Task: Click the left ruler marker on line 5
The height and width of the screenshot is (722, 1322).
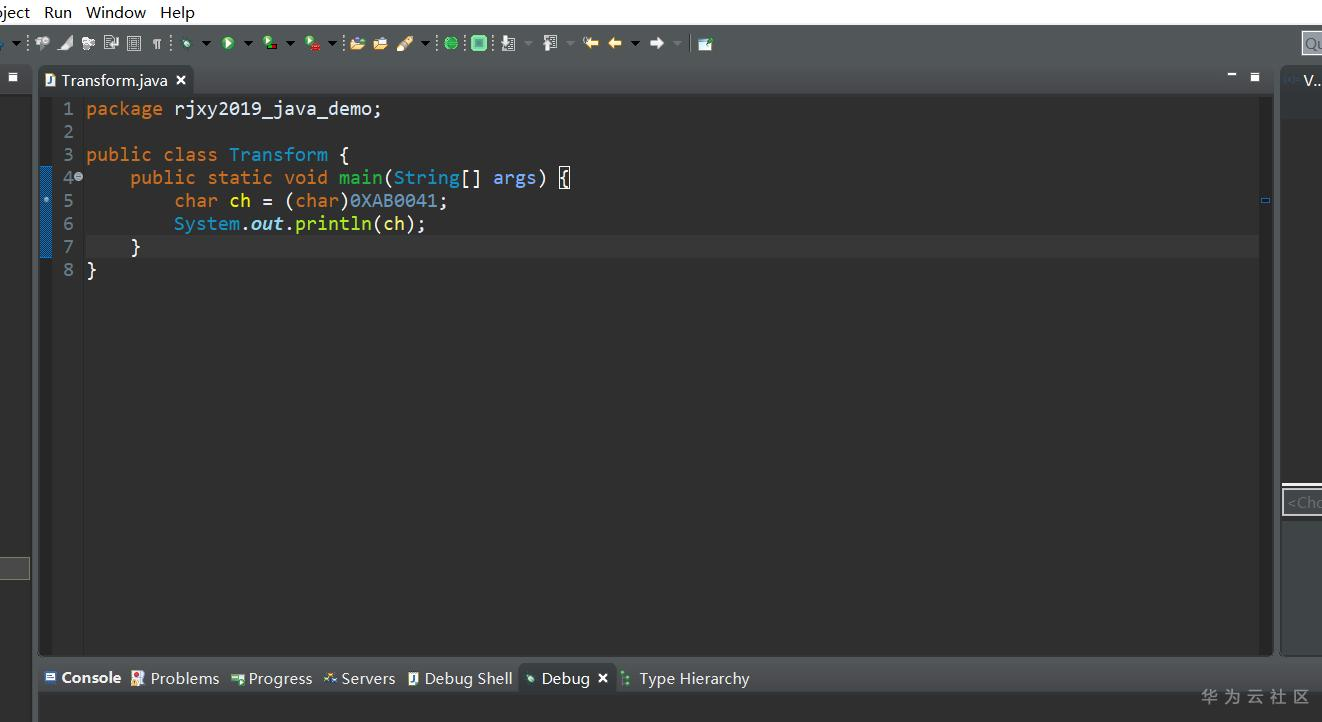Action: (x=45, y=200)
